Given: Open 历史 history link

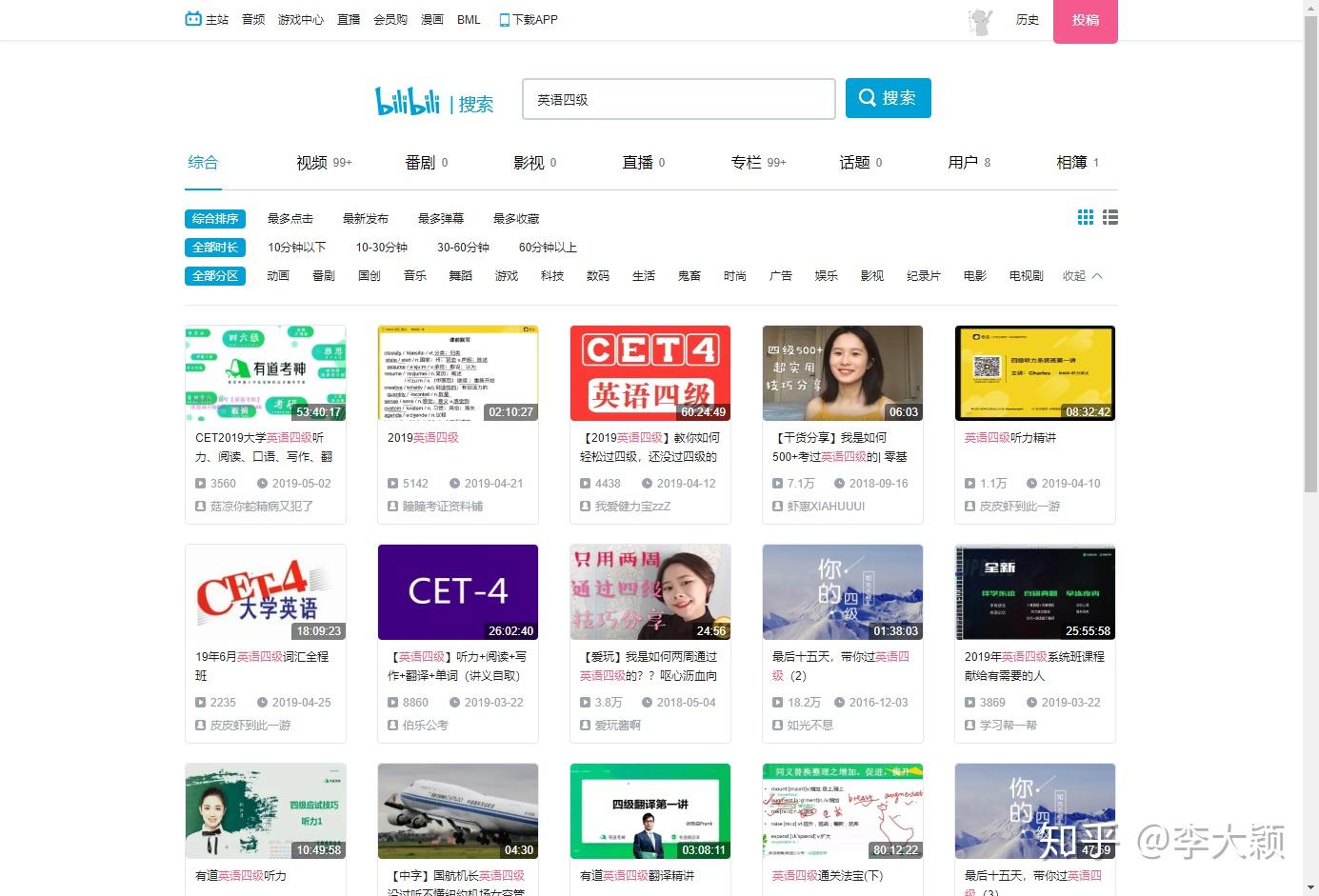Looking at the screenshot, I should pos(1028,20).
